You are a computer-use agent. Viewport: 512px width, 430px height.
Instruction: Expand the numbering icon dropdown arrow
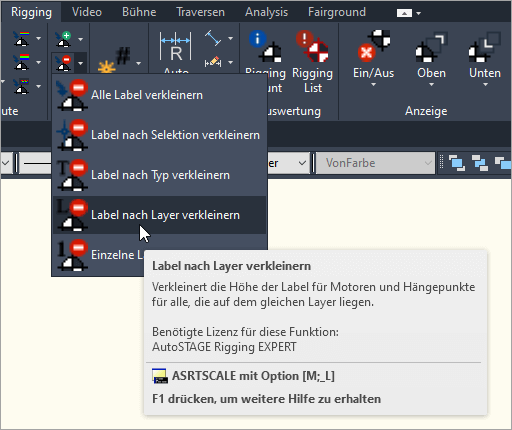(138, 63)
